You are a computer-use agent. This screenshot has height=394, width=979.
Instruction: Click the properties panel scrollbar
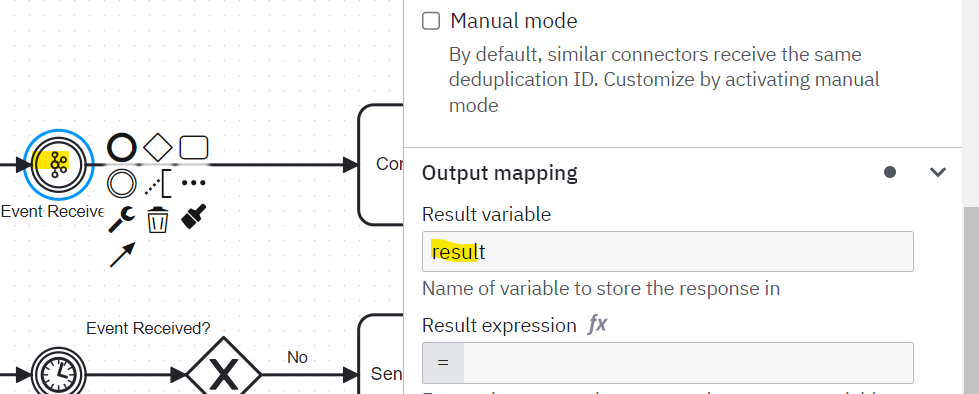click(x=970, y=300)
